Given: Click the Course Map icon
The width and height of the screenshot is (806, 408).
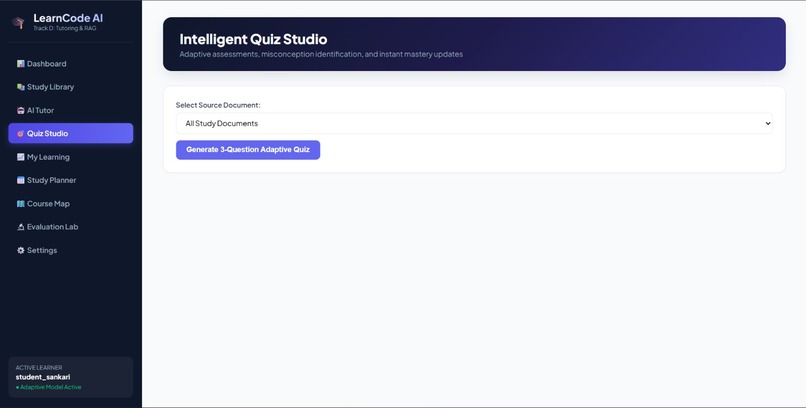Looking at the screenshot, I should (21, 203).
